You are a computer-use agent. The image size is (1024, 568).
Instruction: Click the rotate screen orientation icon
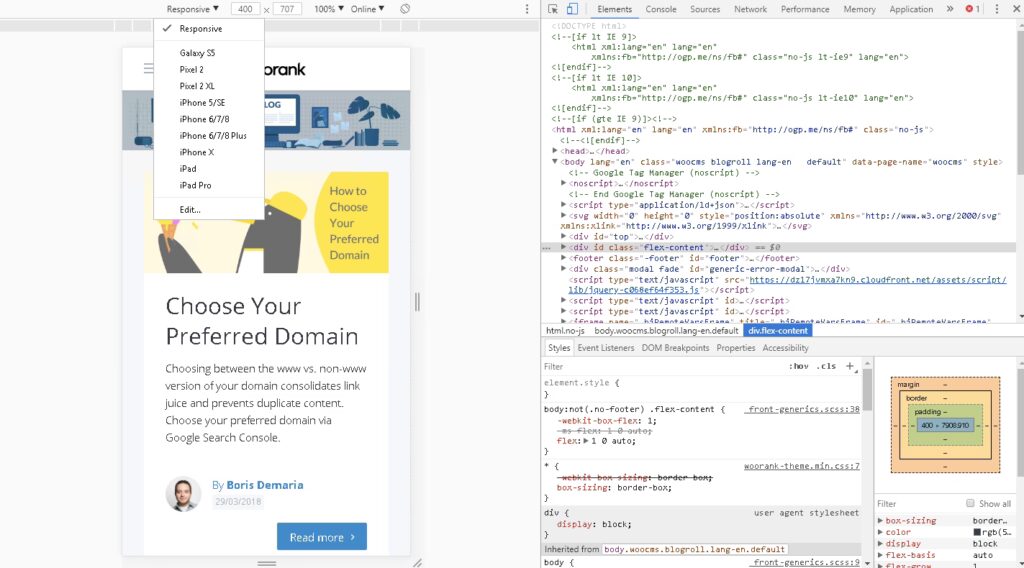404,9
